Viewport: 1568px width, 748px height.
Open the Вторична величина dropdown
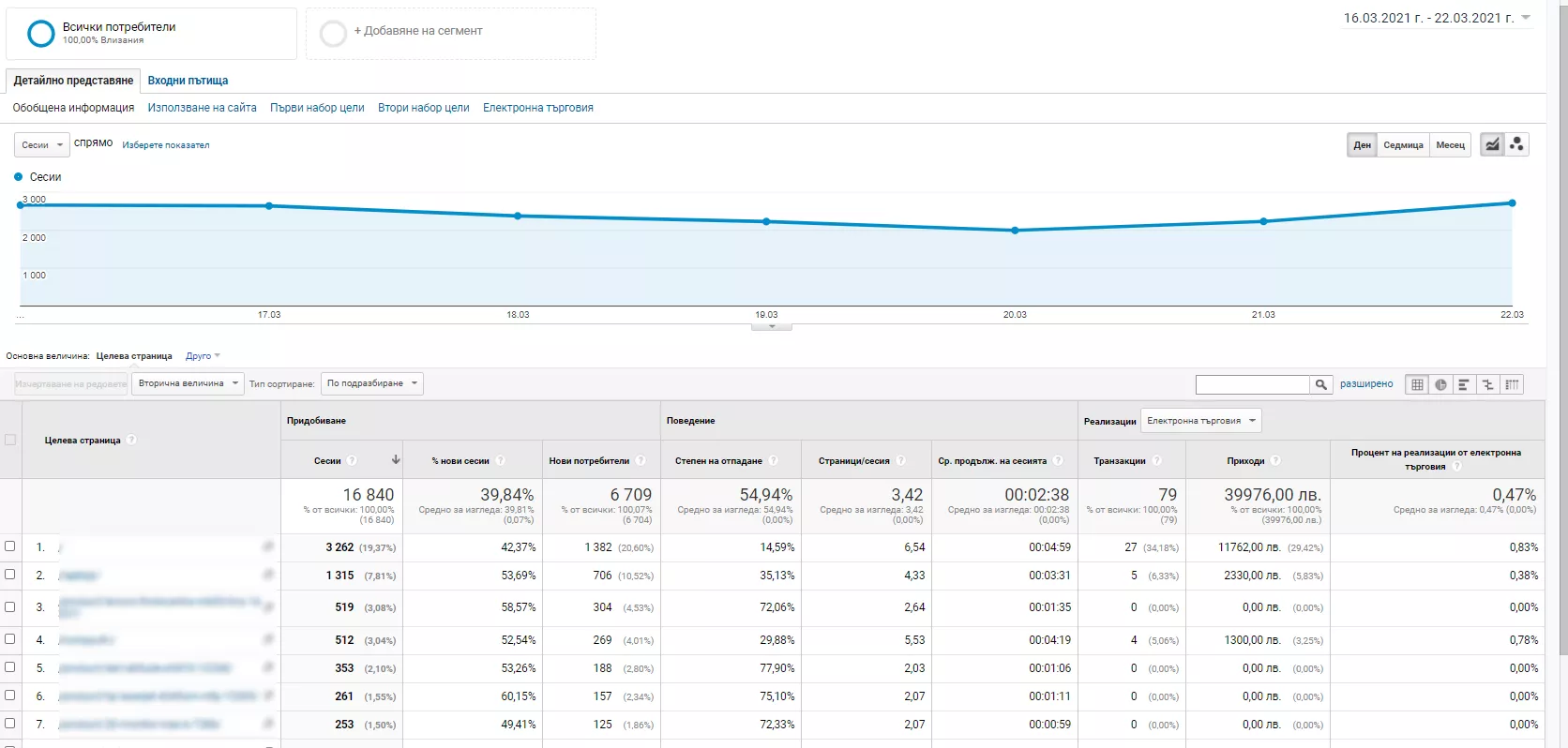(188, 383)
